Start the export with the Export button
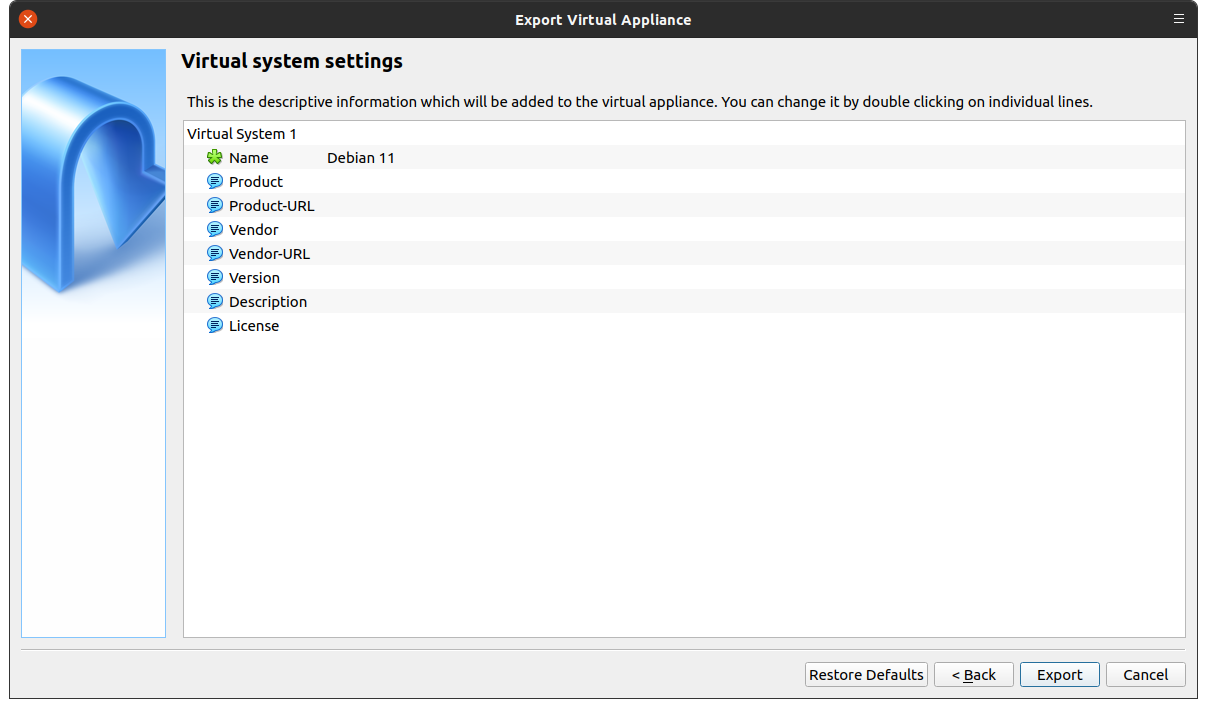This screenshot has width=1207, height=708. pyautogui.click(x=1059, y=675)
